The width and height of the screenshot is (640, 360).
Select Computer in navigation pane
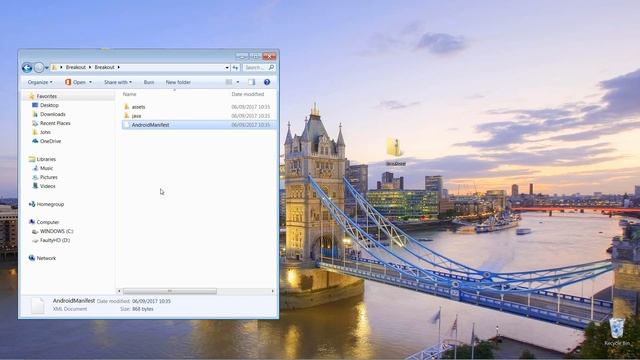[48, 222]
